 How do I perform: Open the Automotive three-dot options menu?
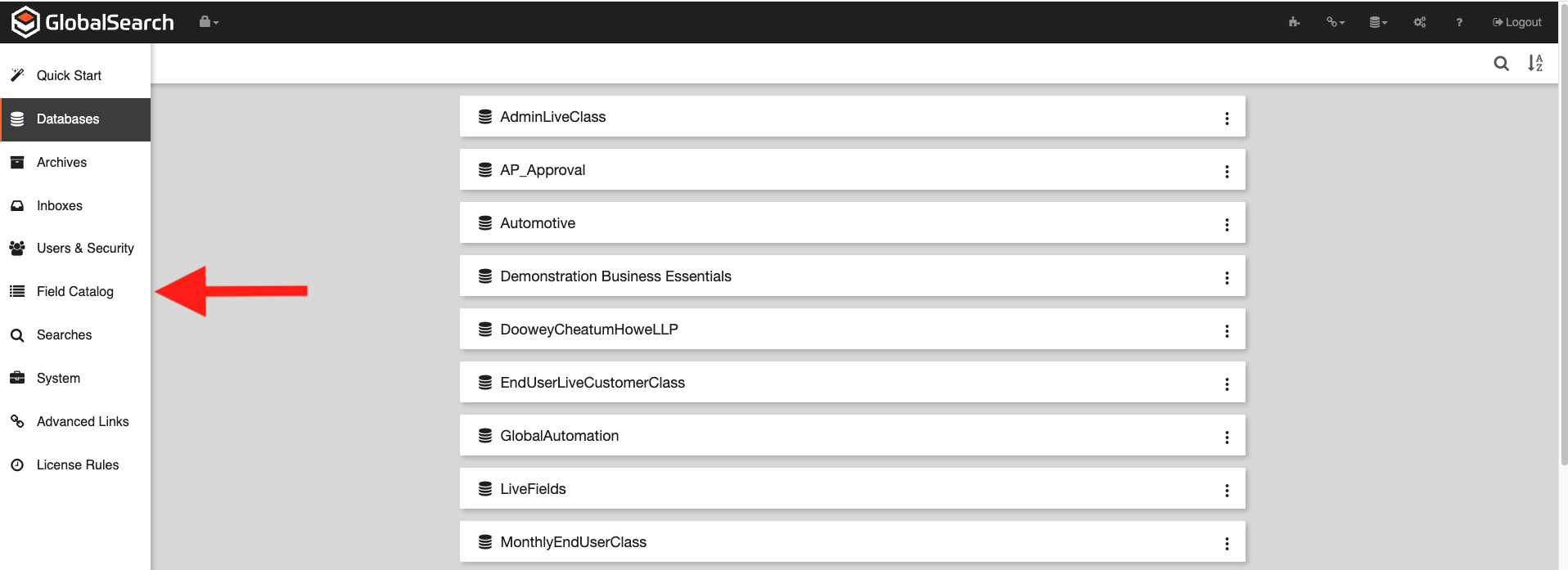(x=1227, y=225)
